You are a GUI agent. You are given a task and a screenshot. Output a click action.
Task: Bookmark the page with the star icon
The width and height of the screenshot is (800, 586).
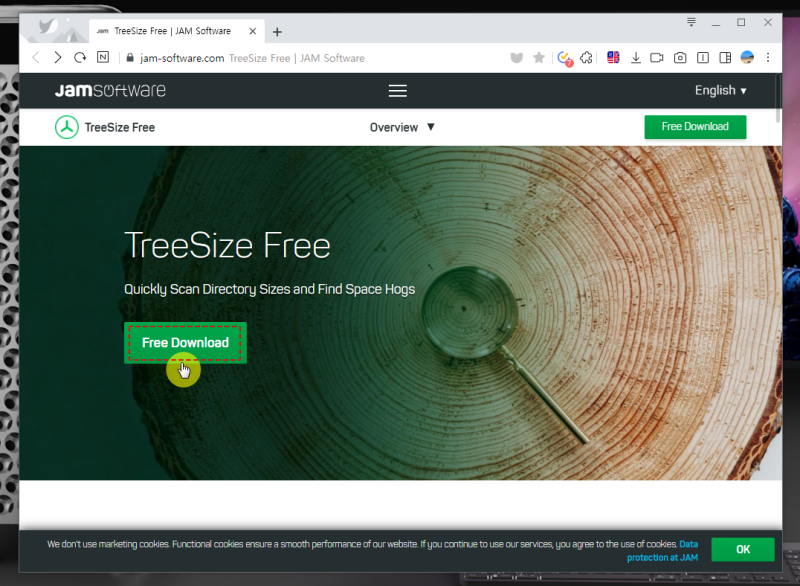[x=538, y=57]
